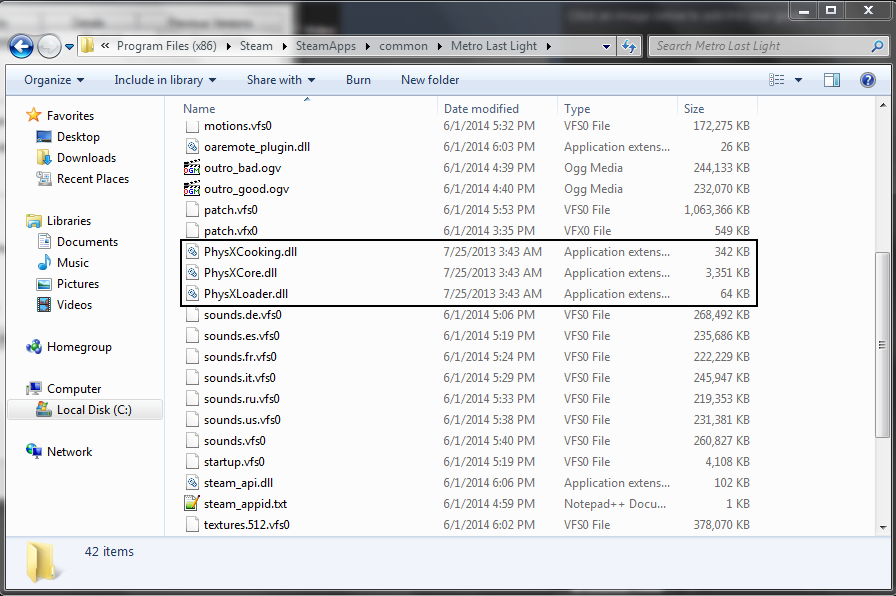Select the sounds.vfs0 file

(x=235, y=441)
